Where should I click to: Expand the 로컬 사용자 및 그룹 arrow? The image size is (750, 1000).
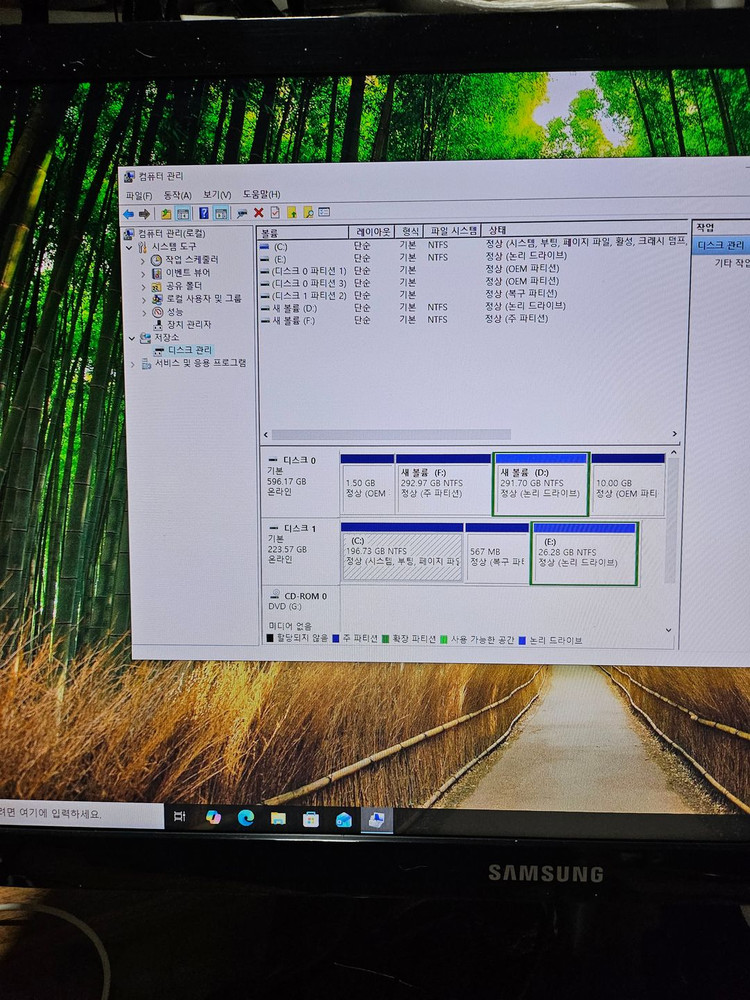[x=143, y=300]
